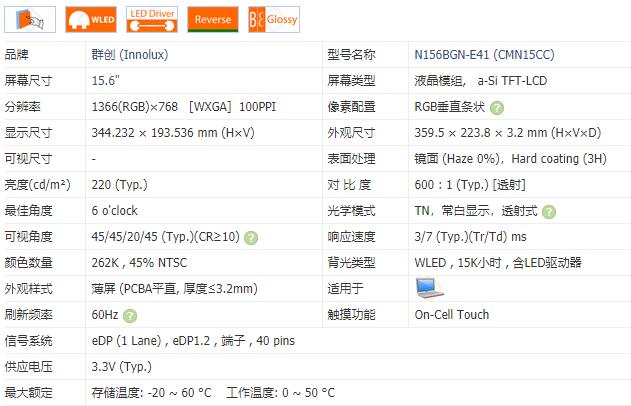Click the 屏幕类型 row label

(351, 80)
